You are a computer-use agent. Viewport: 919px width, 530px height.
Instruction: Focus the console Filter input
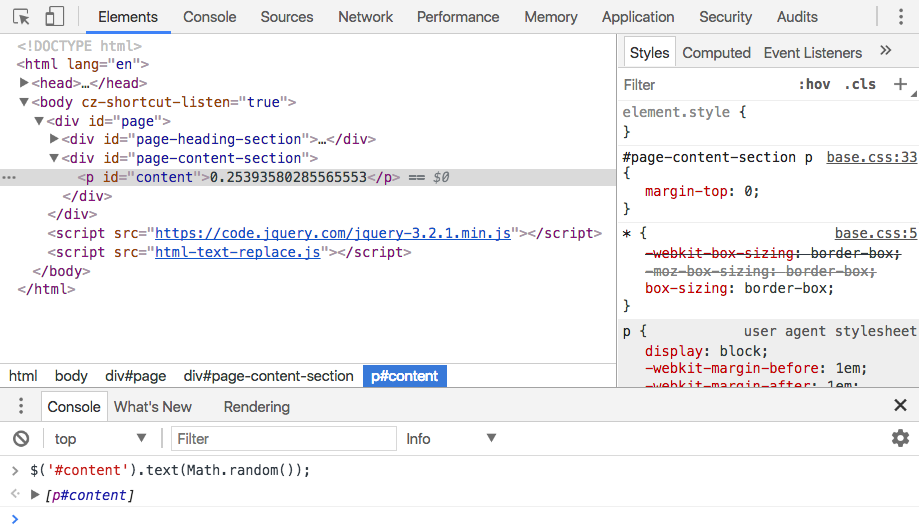pyautogui.click(x=284, y=439)
